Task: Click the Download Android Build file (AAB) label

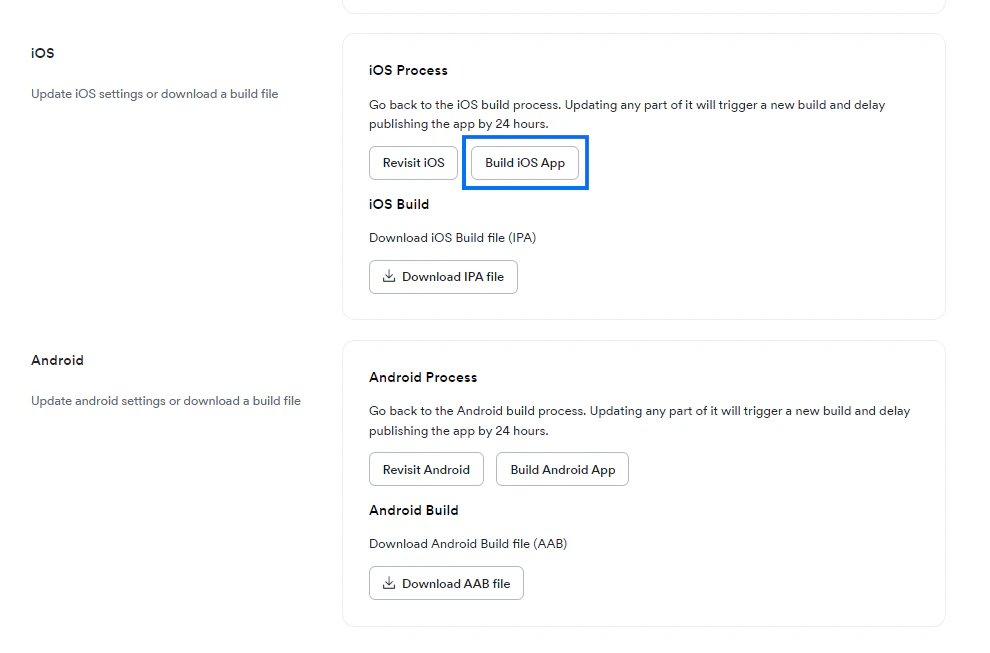Action: coord(467,543)
